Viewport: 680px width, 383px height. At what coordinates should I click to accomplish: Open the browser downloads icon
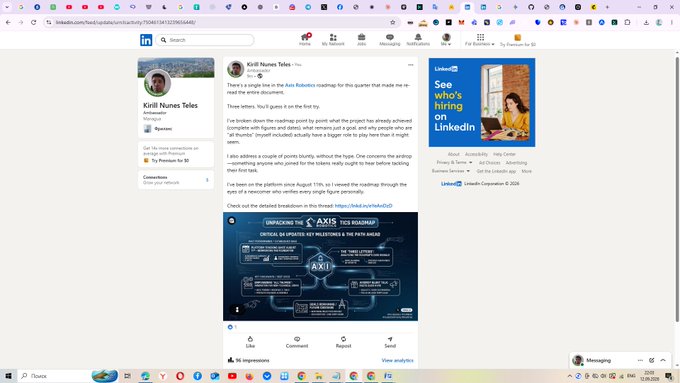point(646,22)
